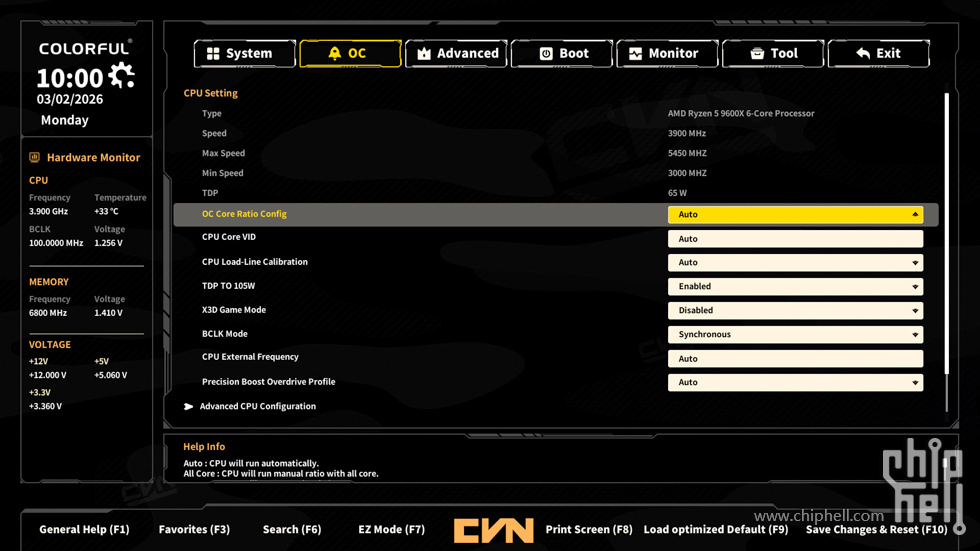
Task: Toggle the X3D Game Mode Disabled setting
Action: click(795, 311)
